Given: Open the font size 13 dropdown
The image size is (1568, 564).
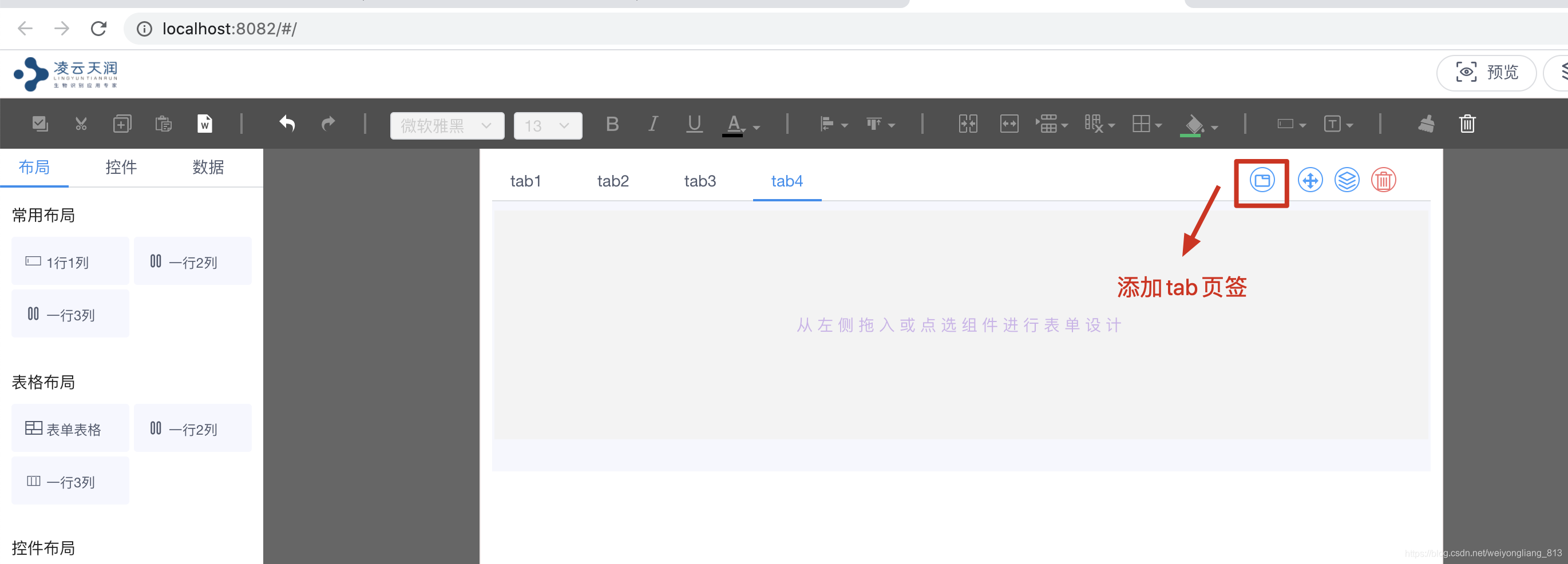Looking at the screenshot, I should pos(547,126).
